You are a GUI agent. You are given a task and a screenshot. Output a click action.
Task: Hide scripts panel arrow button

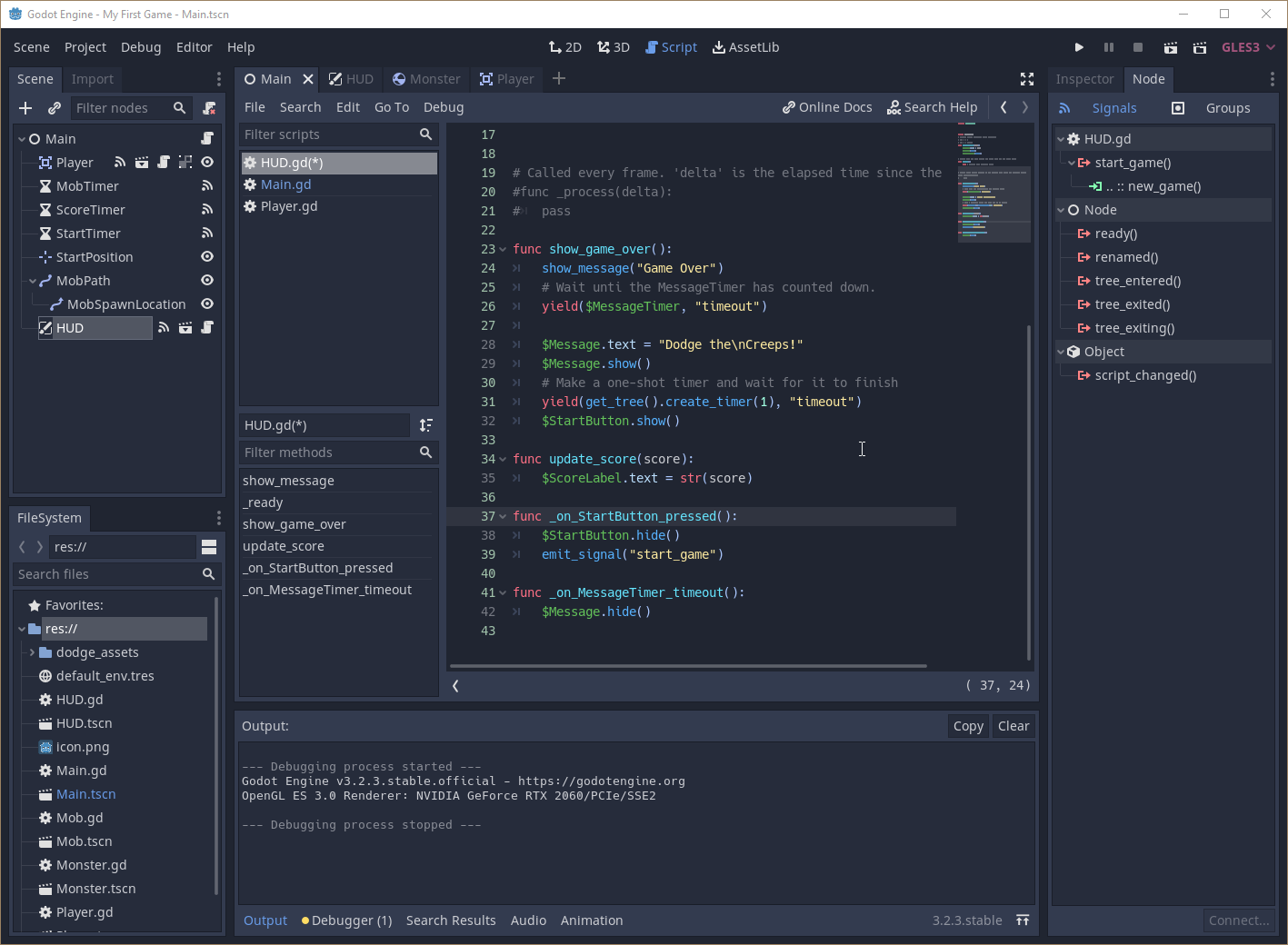(455, 686)
